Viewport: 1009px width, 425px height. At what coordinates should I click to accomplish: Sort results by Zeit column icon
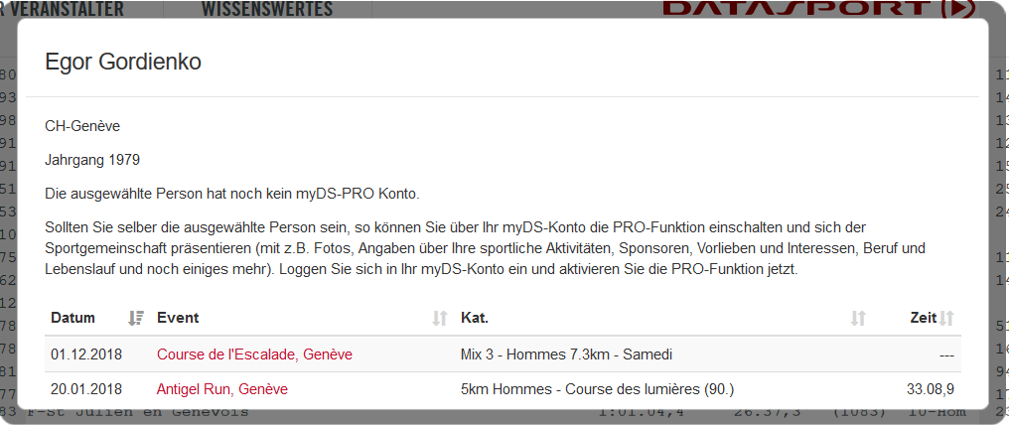(x=946, y=317)
